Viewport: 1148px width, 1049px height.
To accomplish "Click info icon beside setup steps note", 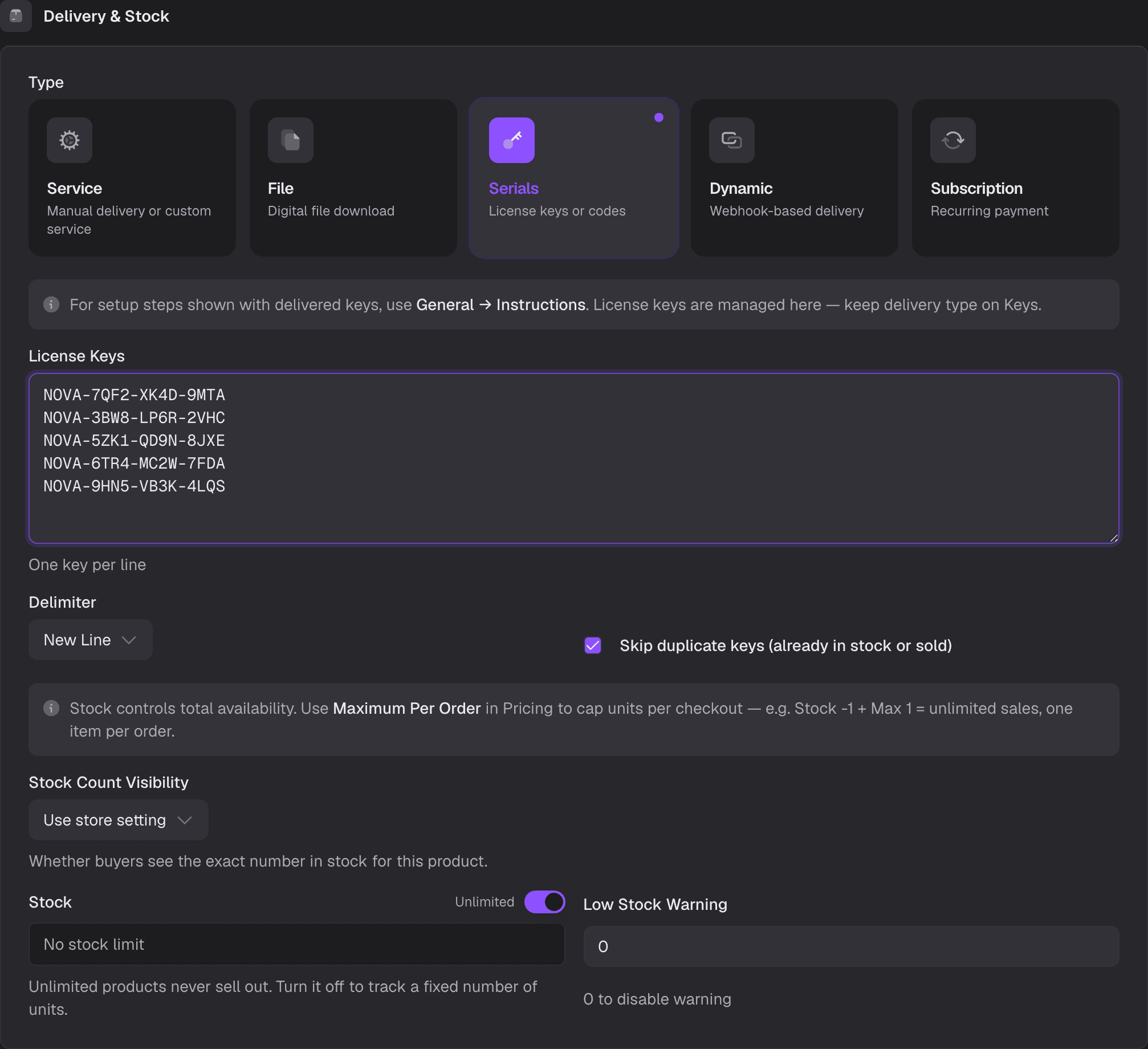I will (x=51, y=304).
